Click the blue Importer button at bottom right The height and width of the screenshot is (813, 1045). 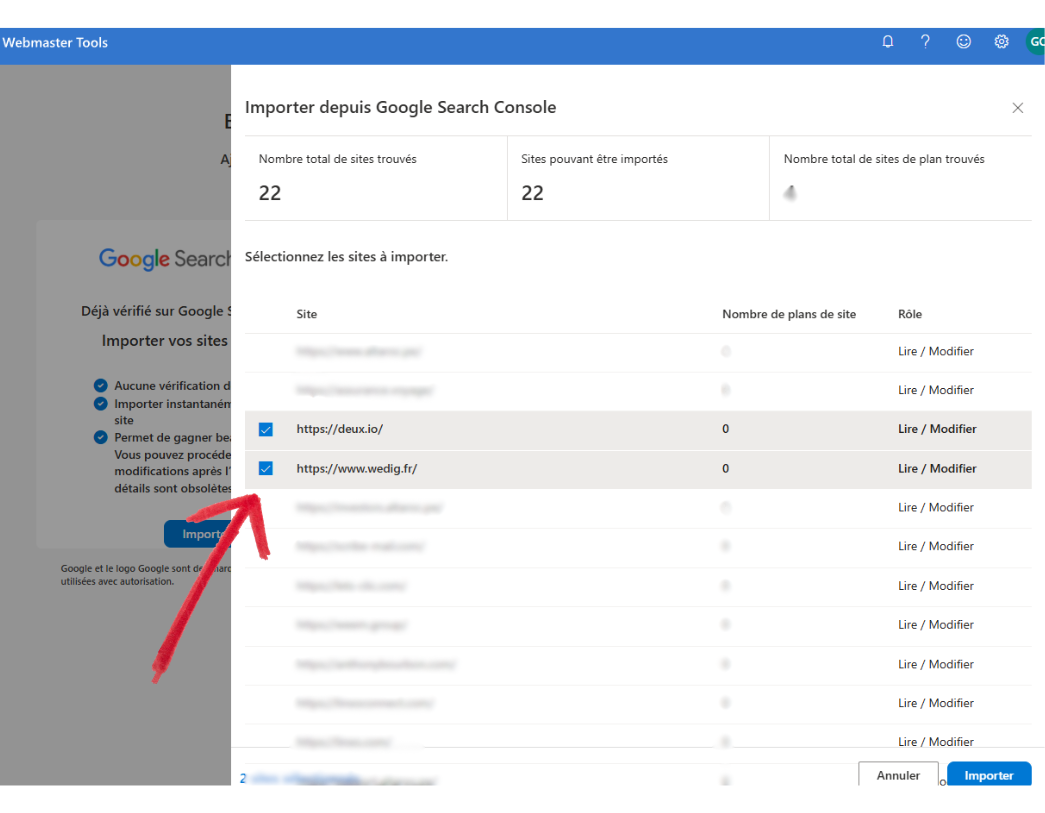pos(988,775)
